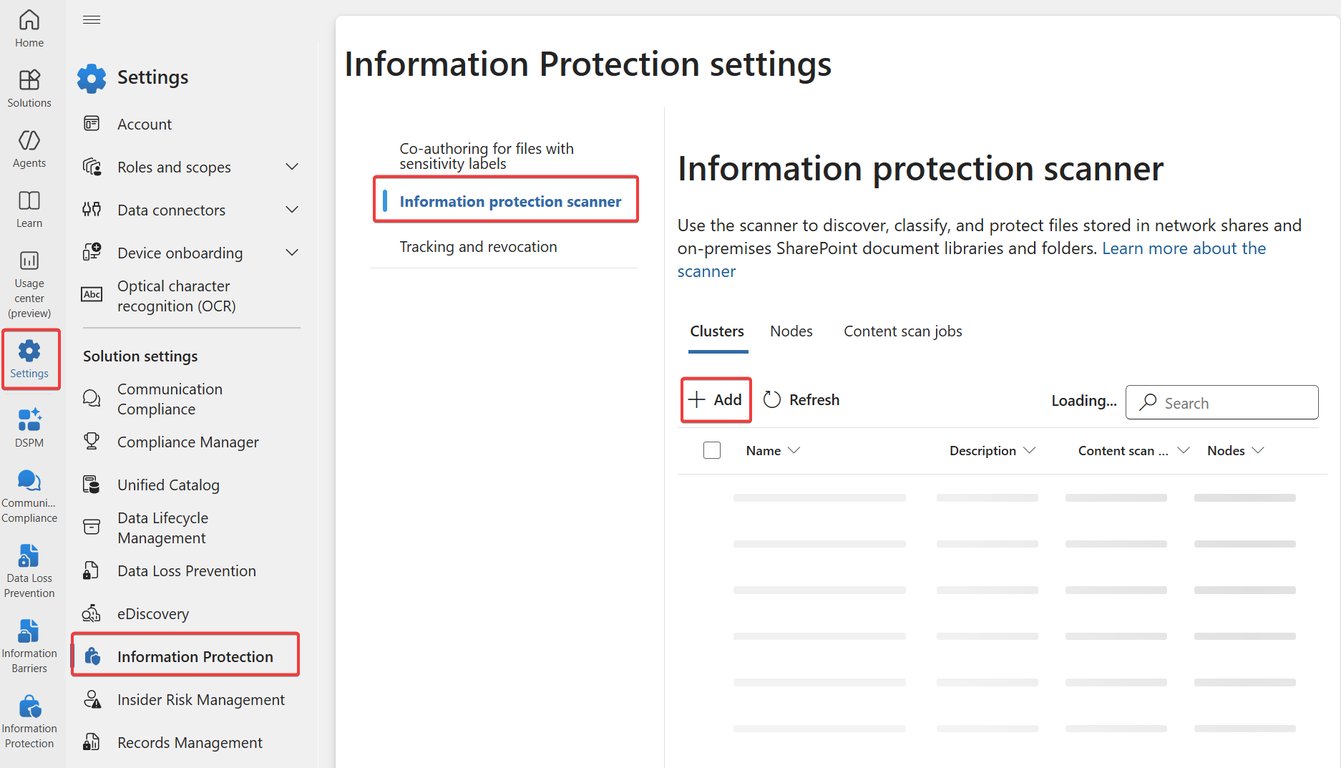
Task: Collapse the navigation with the hamburger icon
Action: (x=91, y=20)
